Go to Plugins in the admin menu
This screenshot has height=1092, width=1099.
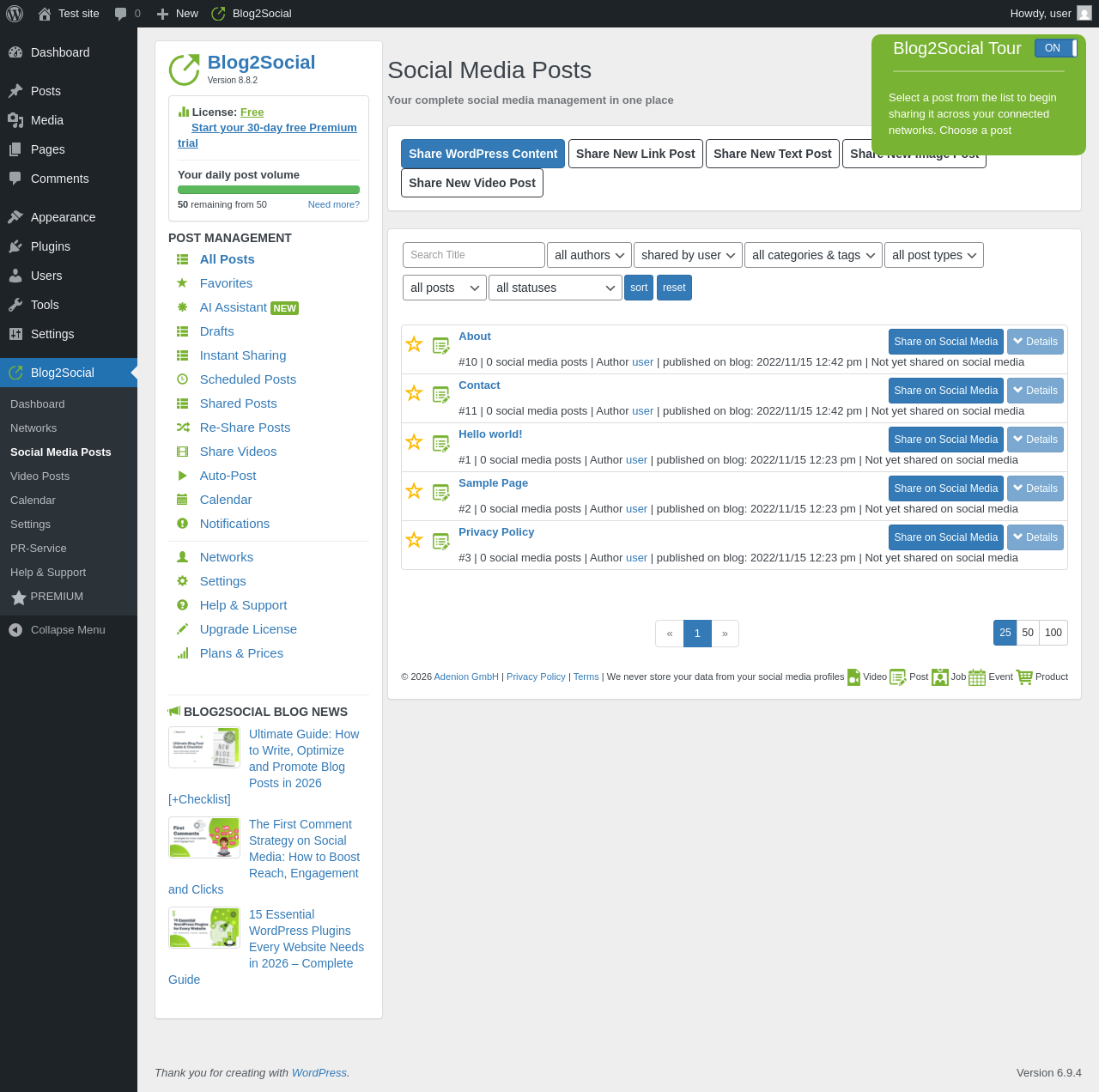coord(69,246)
